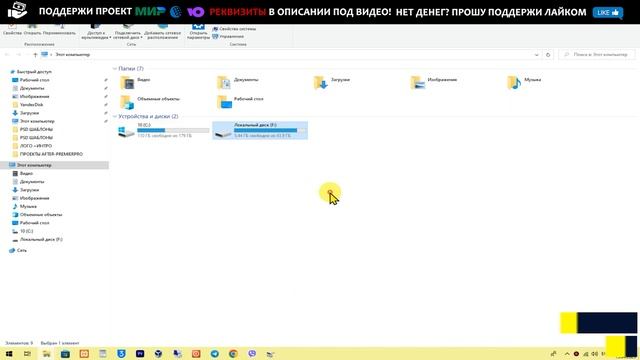The height and width of the screenshot is (360, 640).
Task: Open ПРОЕКТЫ AFTER-PREMIERPRO in the sidebar
Action: pyautogui.click(x=47, y=154)
